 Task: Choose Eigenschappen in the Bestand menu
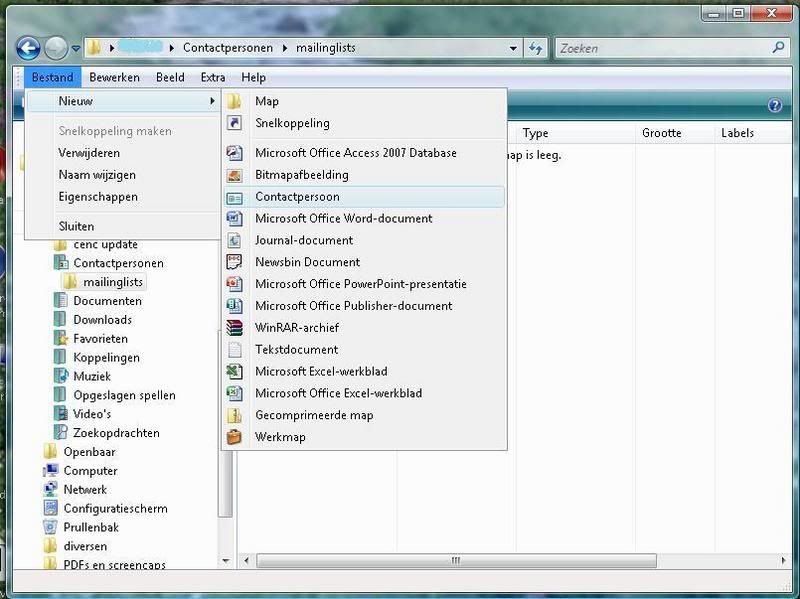pyautogui.click(x=98, y=197)
